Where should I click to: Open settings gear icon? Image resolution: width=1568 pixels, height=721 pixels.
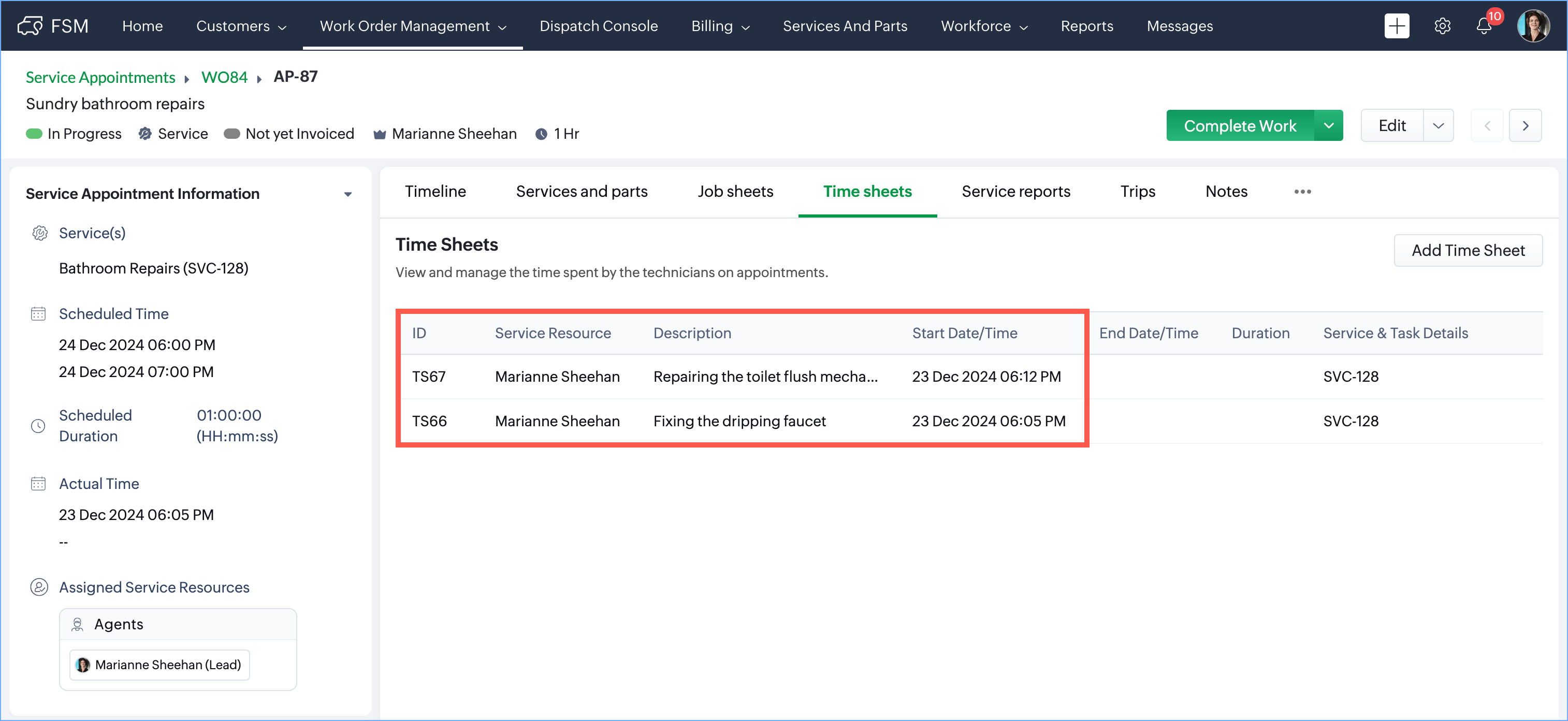(1442, 25)
